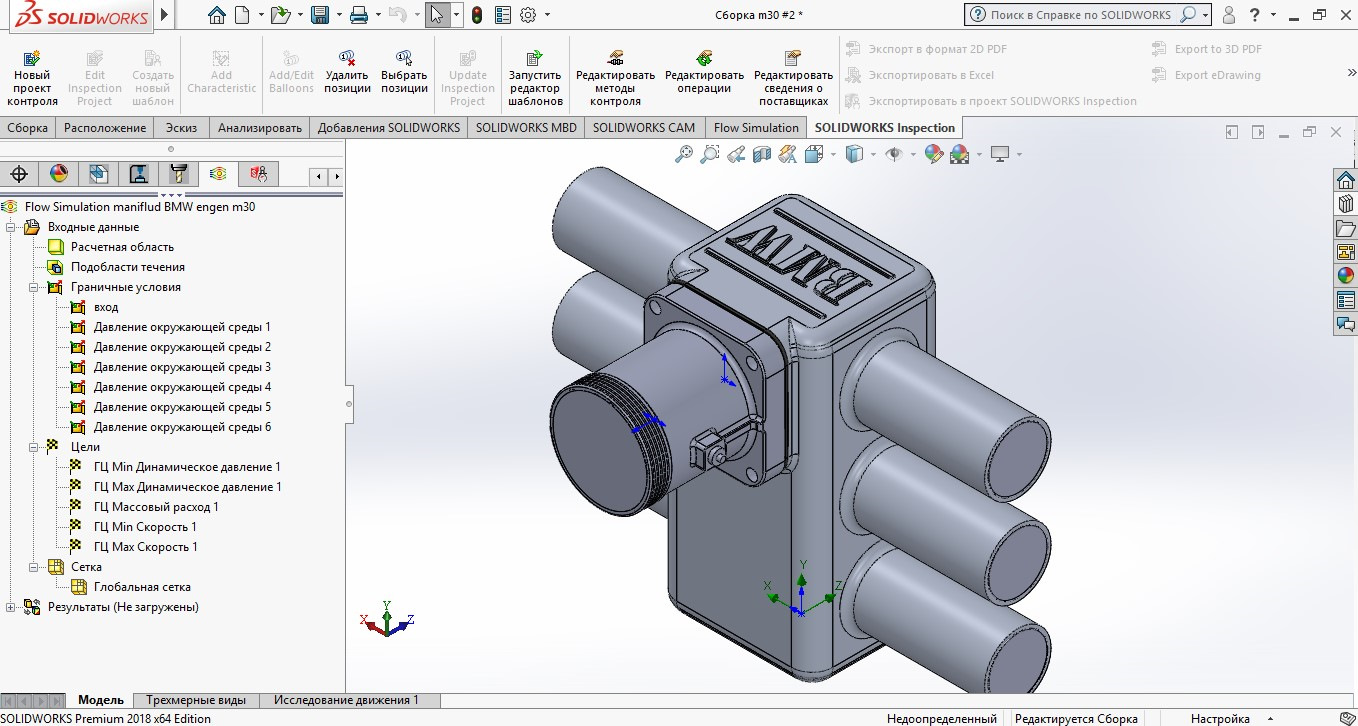Expand SOLIDWORKS menu arrow beside logo
The width and height of the screenshot is (1358, 726).
(x=165, y=15)
